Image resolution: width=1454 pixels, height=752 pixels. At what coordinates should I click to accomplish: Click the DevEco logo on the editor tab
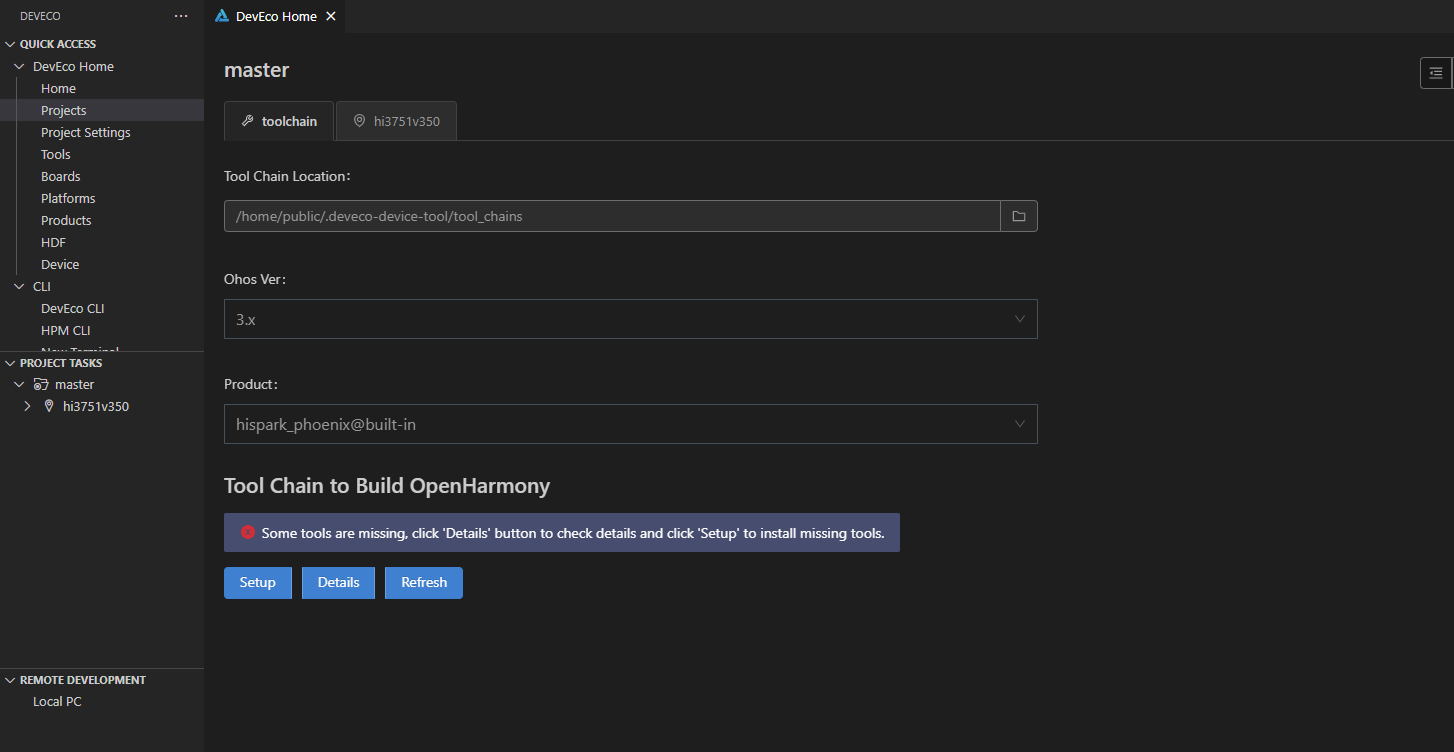(x=222, y=16)
